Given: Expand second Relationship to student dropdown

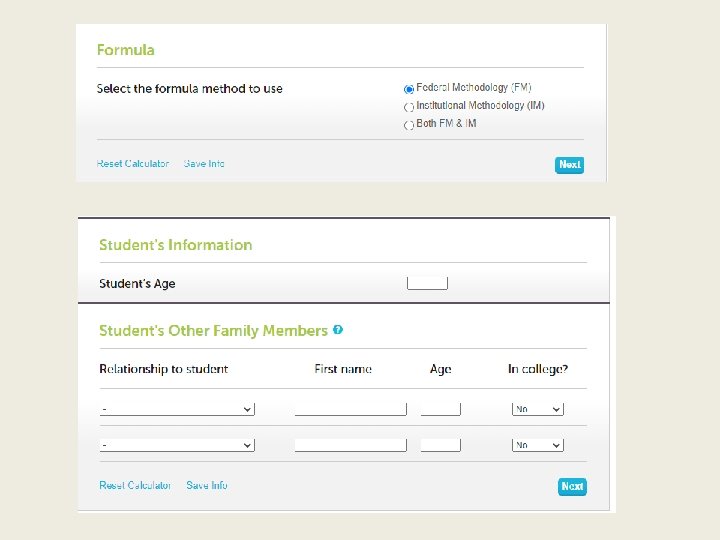Looking at the screenshot, I should click(177, 445).
